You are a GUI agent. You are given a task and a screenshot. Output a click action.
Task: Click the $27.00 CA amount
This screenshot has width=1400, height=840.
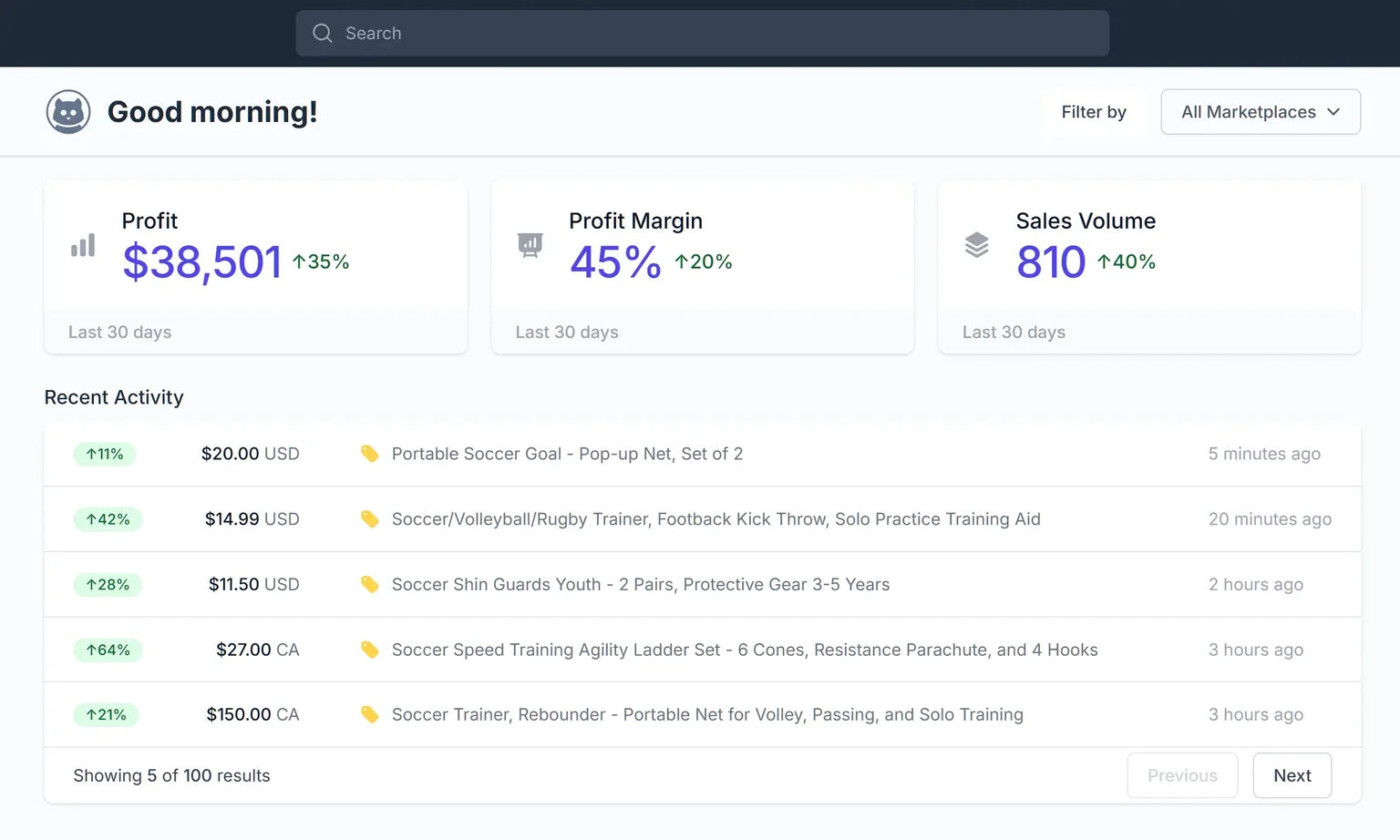257,650
